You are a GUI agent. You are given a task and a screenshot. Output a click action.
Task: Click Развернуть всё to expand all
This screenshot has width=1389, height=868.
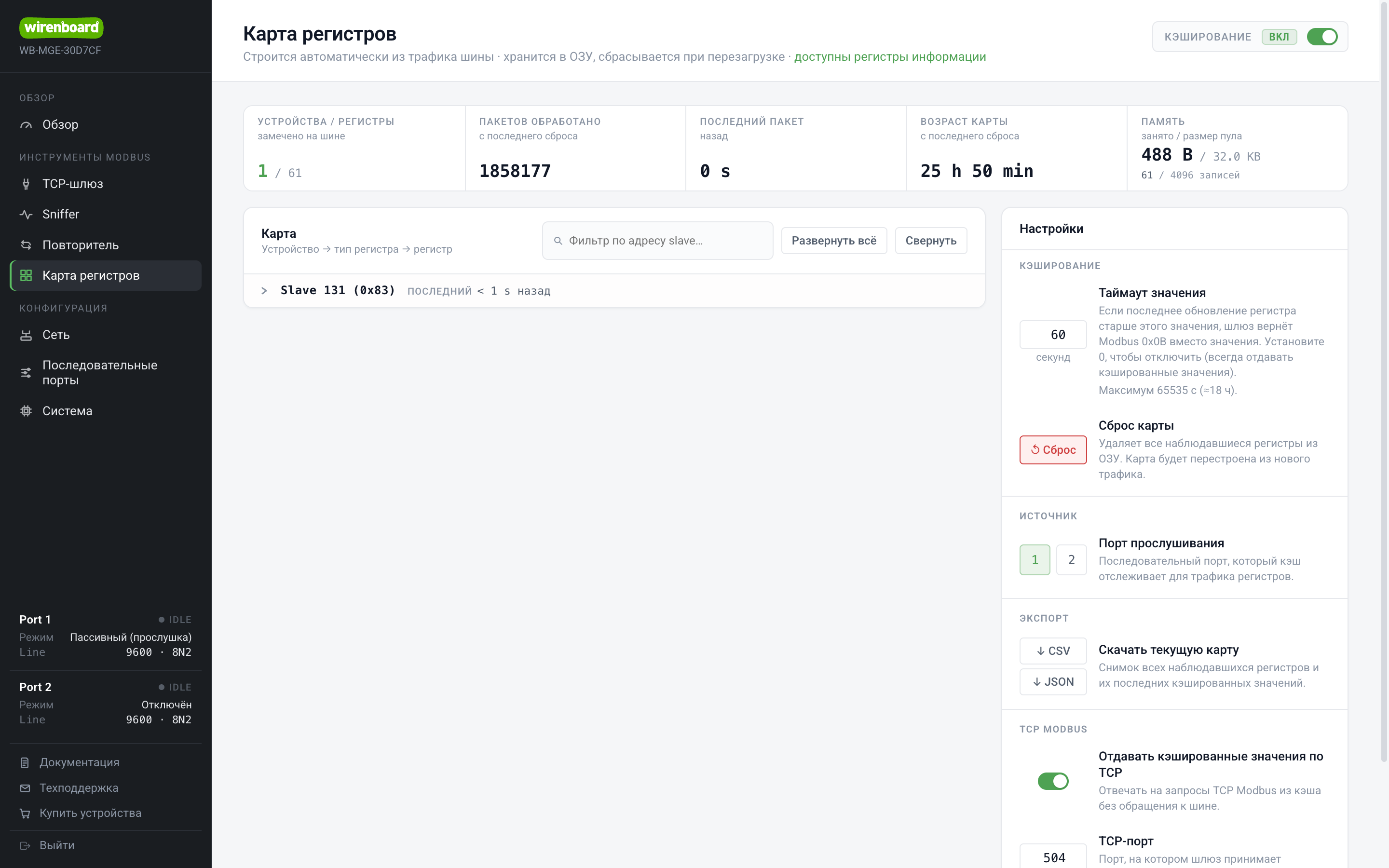[833, 241]
